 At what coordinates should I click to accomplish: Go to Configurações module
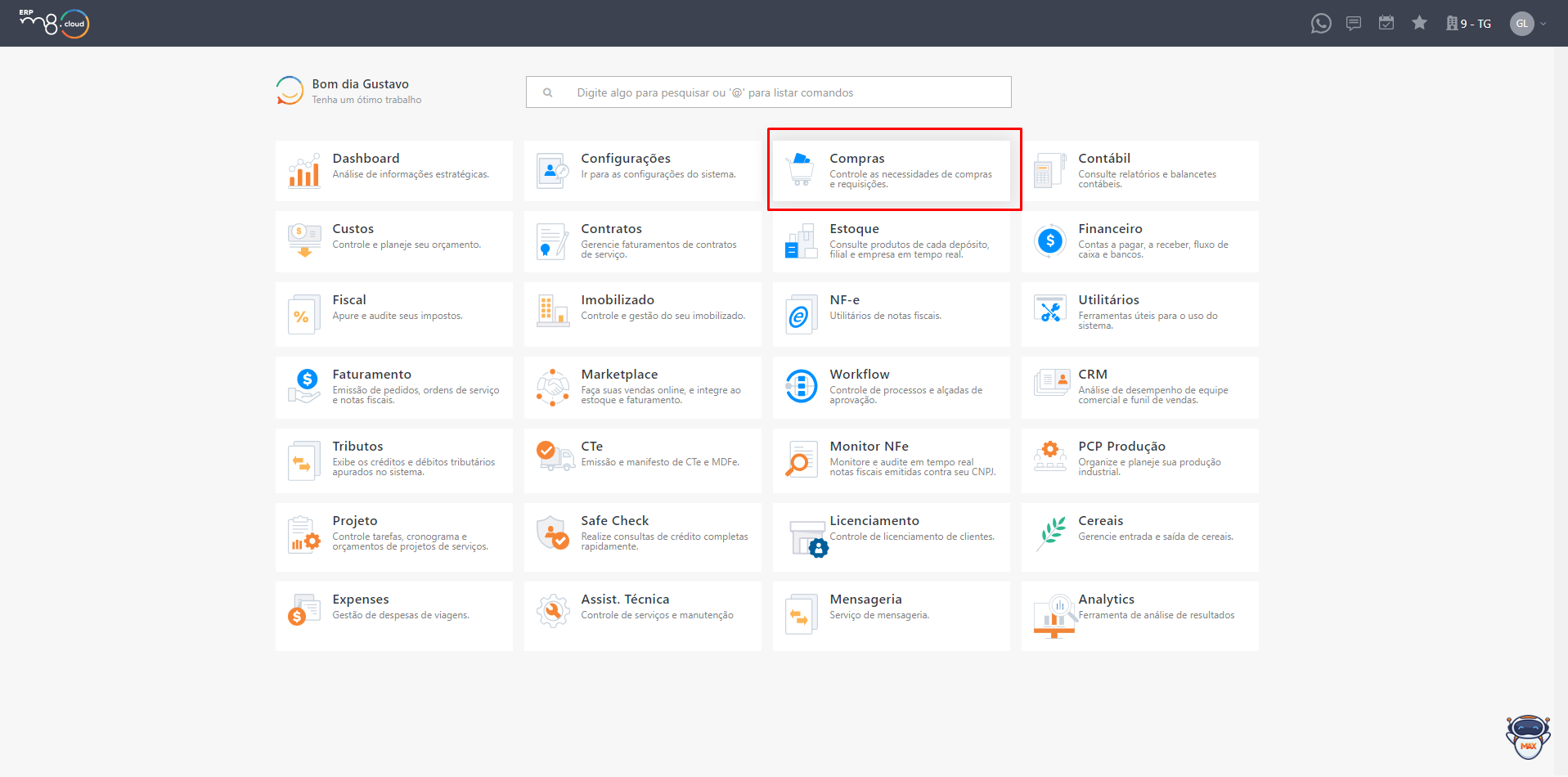[x=643, y=171]
